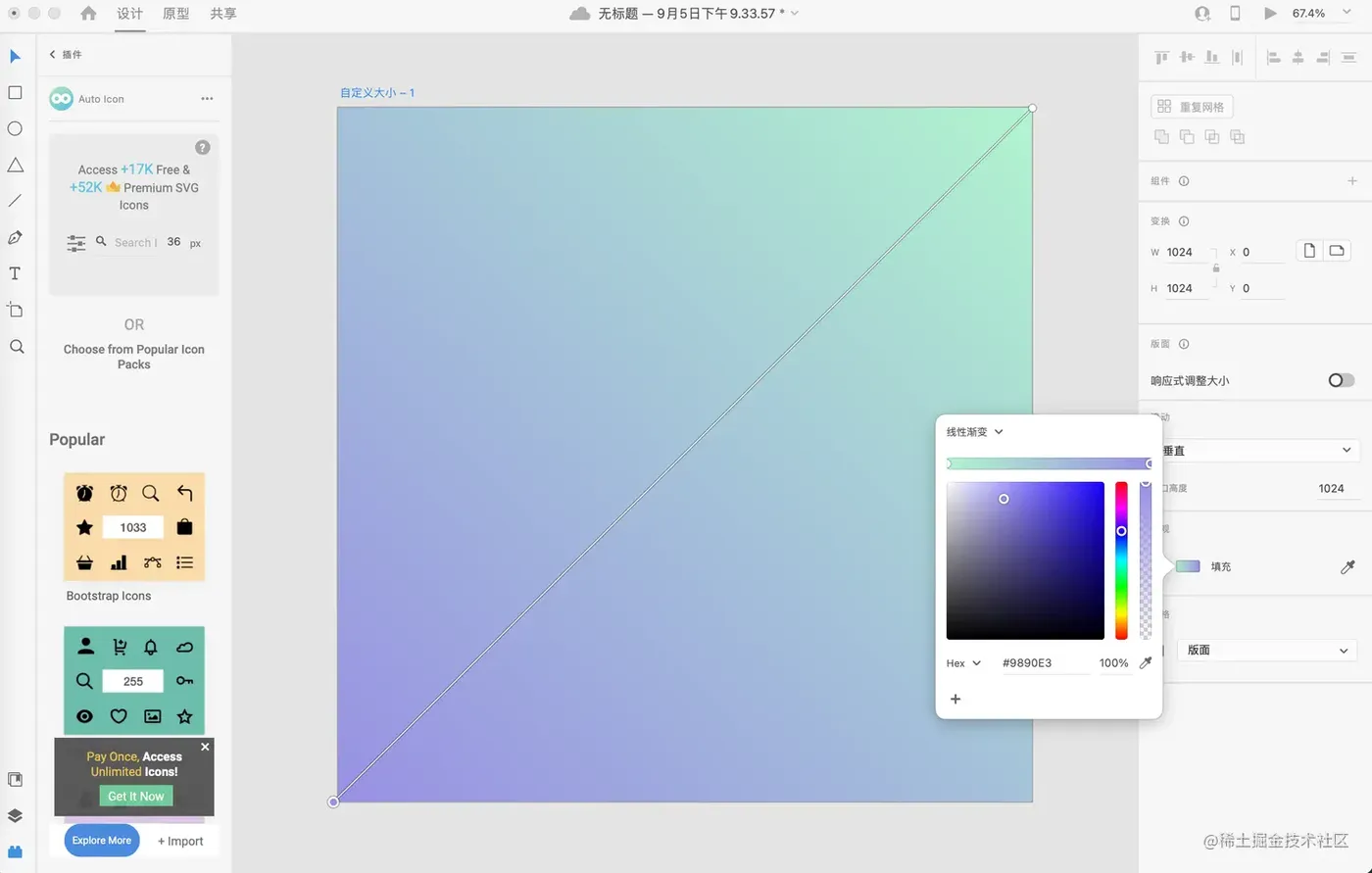Click the align top icon
The image size is (1372, 873).
(1162, 57)
